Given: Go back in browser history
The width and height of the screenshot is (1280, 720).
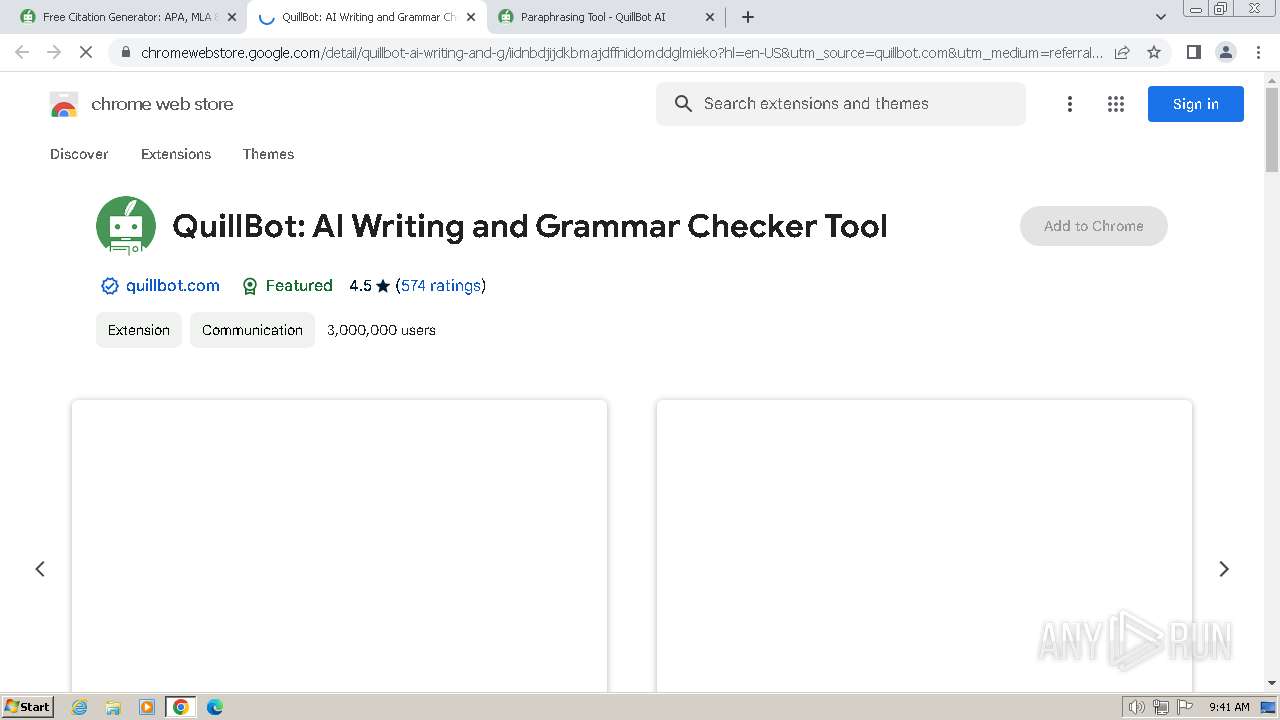Looking at the screenshot, I should 22,52.
